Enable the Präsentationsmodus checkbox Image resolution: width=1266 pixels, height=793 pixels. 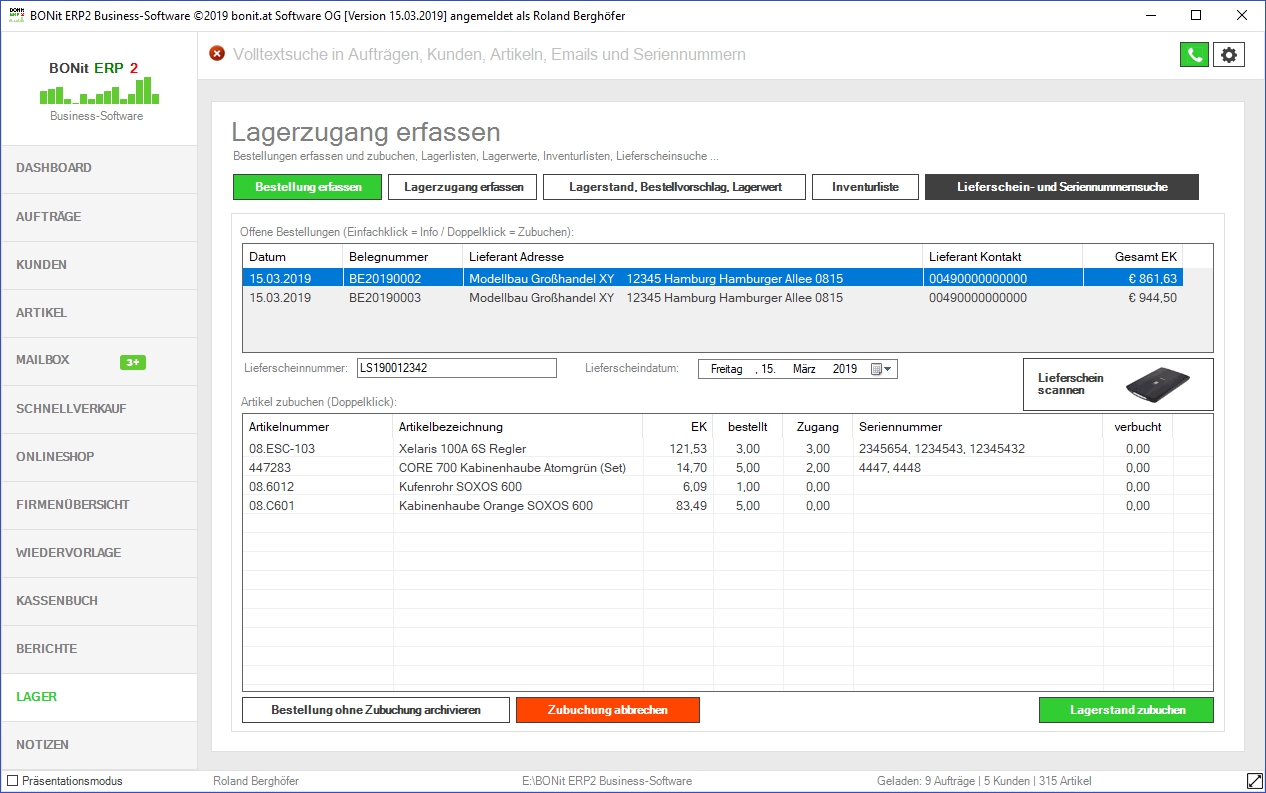pos(13,781)
